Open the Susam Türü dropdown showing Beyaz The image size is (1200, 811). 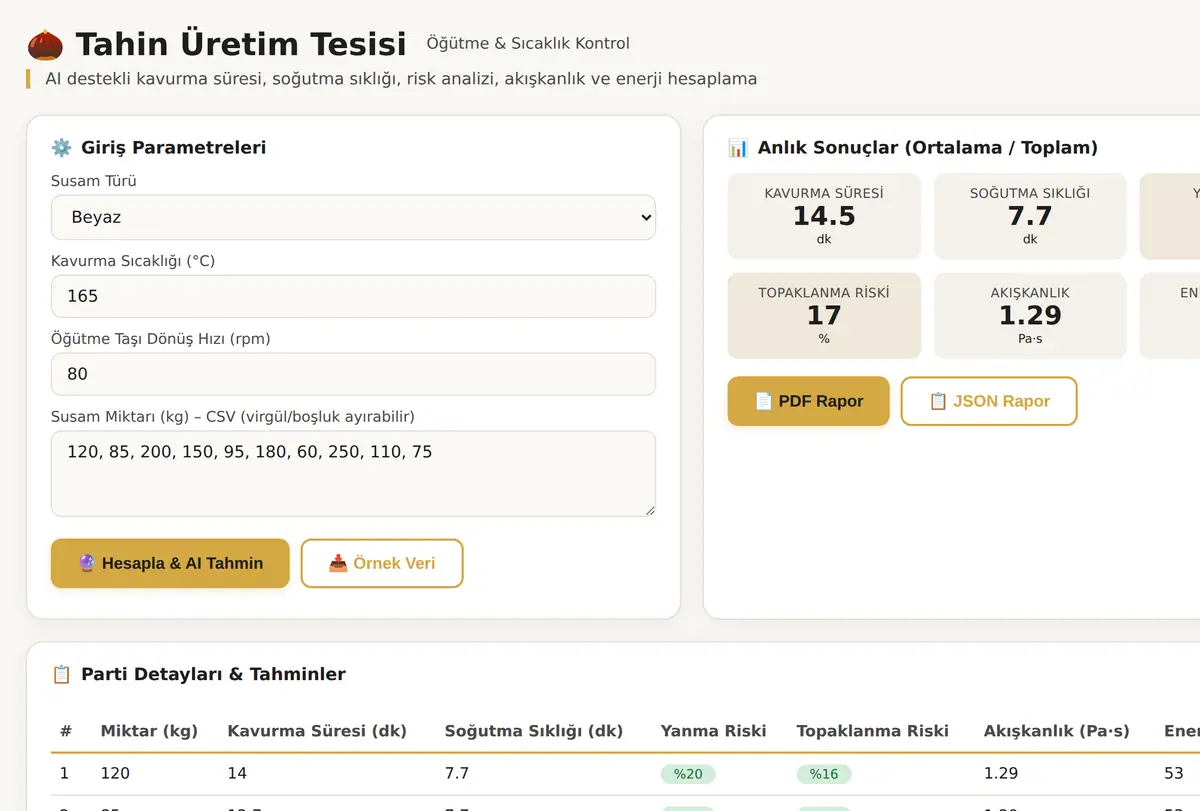[353, 217]
